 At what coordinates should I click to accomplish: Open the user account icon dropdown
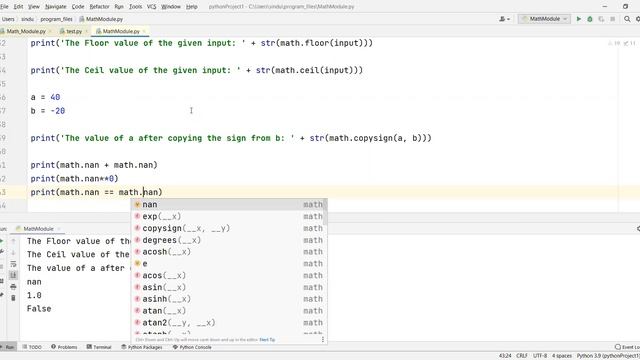click(504, 19)
